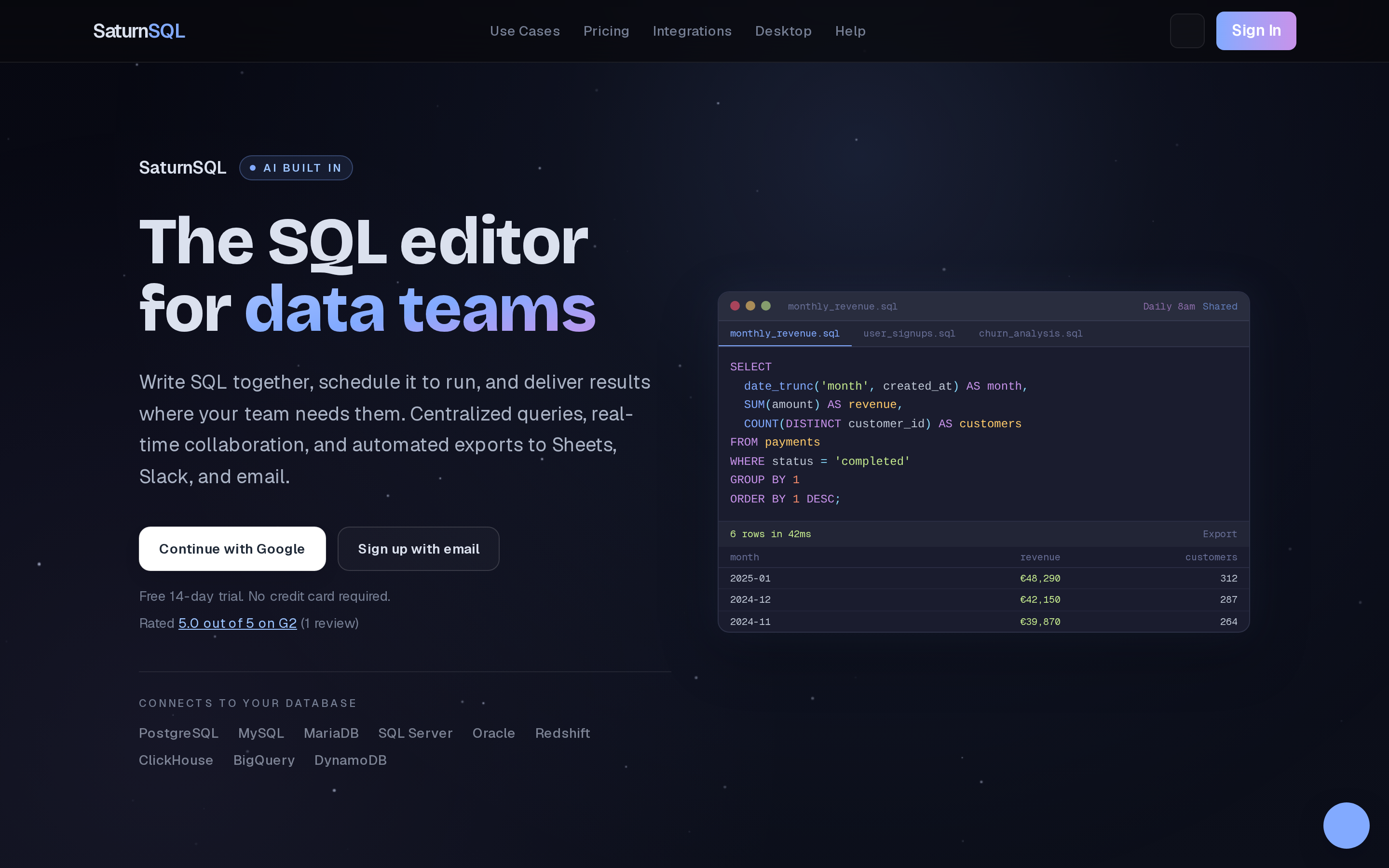The width and height of the screenshot is (1389, 868).
Task: Open the Desktop nav link
Action: 783,31
